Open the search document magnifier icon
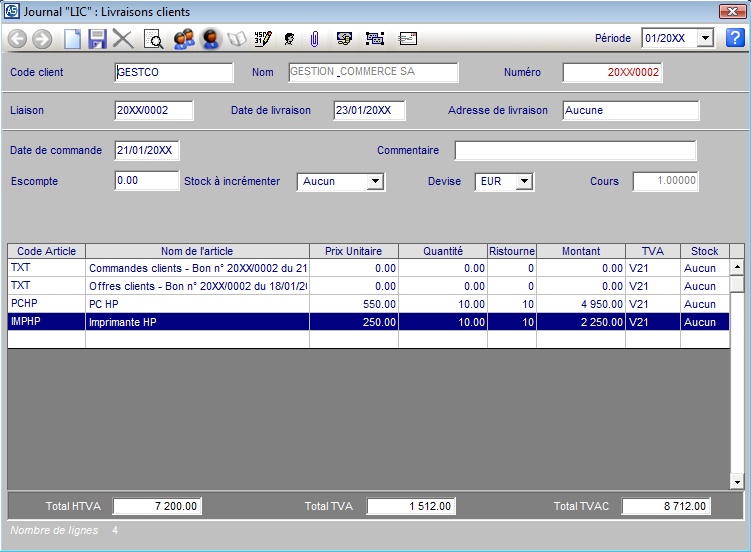The width and height of the screenshot is (751, 552). [x=153, y=39]
